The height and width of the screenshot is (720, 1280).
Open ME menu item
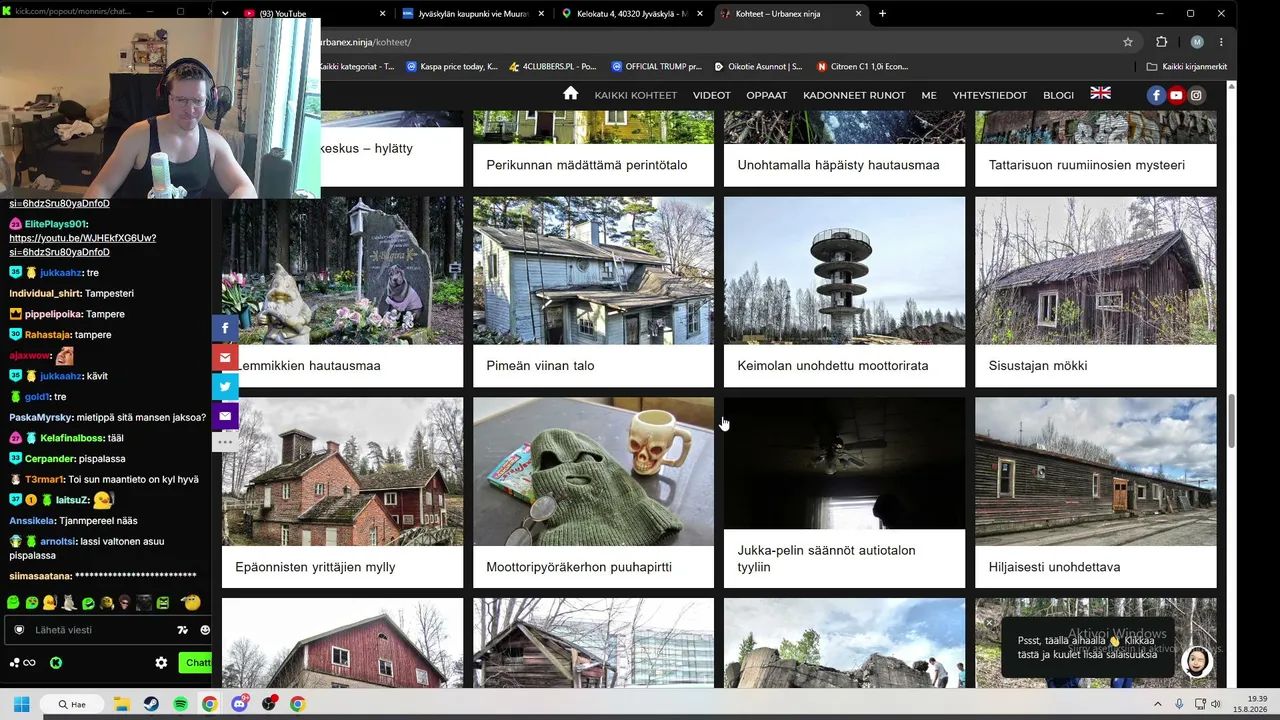[x=929, y=95]
